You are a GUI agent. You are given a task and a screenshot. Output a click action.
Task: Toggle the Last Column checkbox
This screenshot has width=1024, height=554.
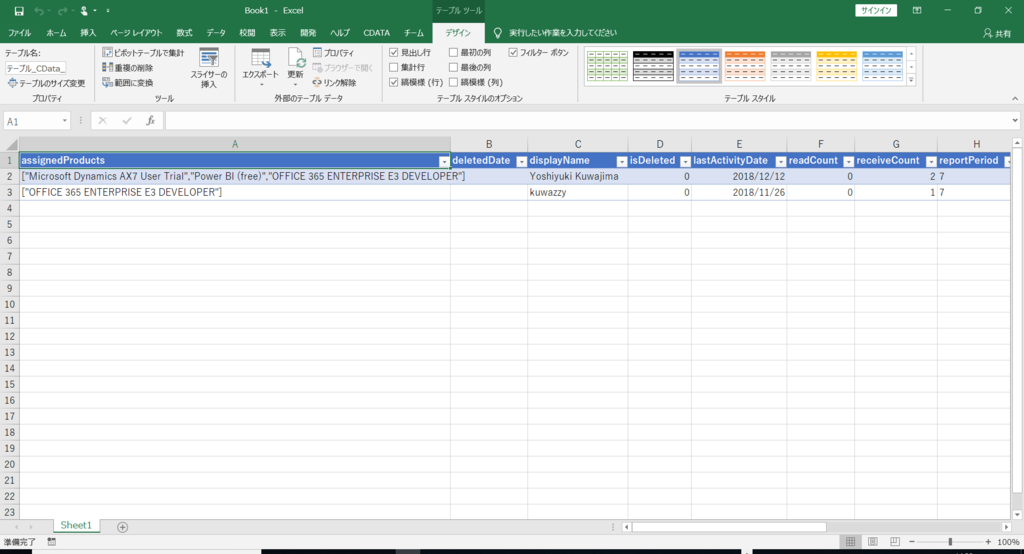[x=453, y=67]
